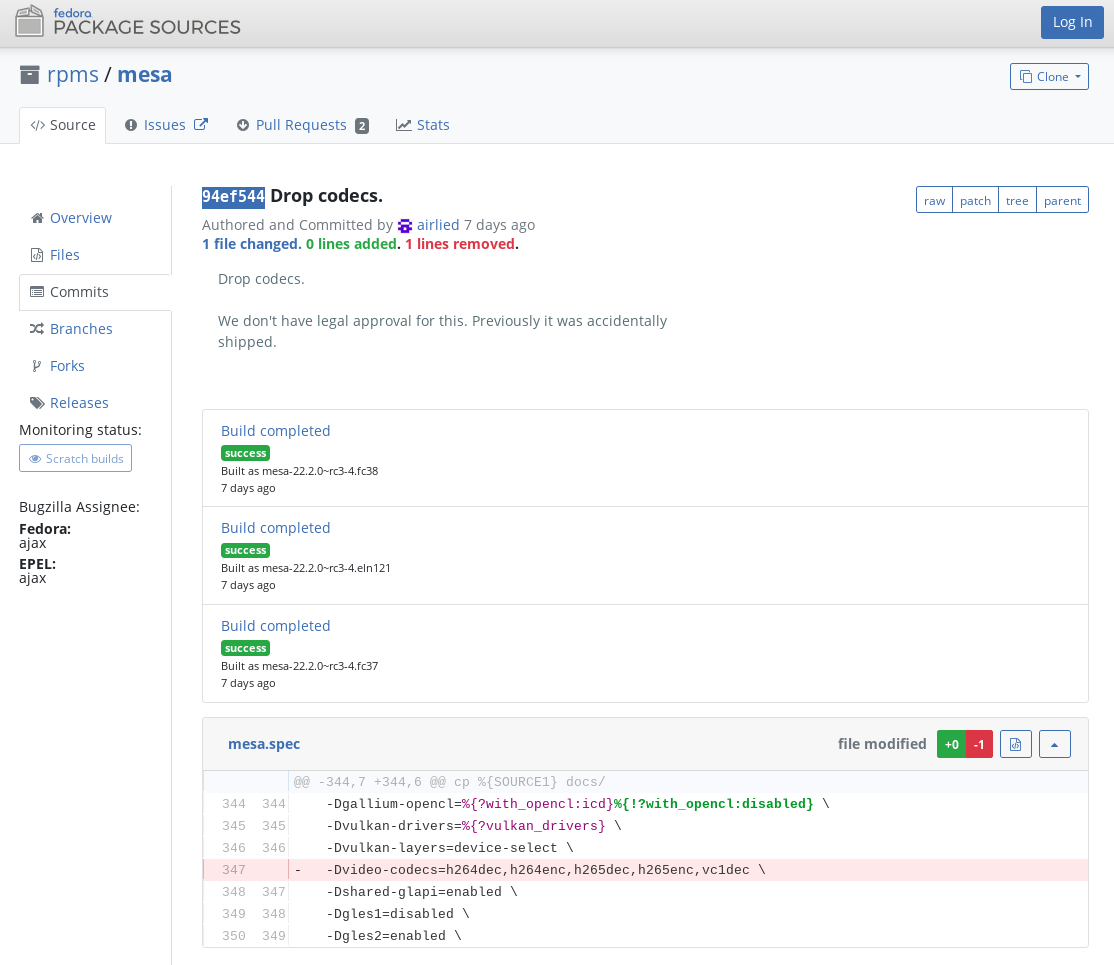
Task: Switch to the Source tab
Action: coord(63,125)
